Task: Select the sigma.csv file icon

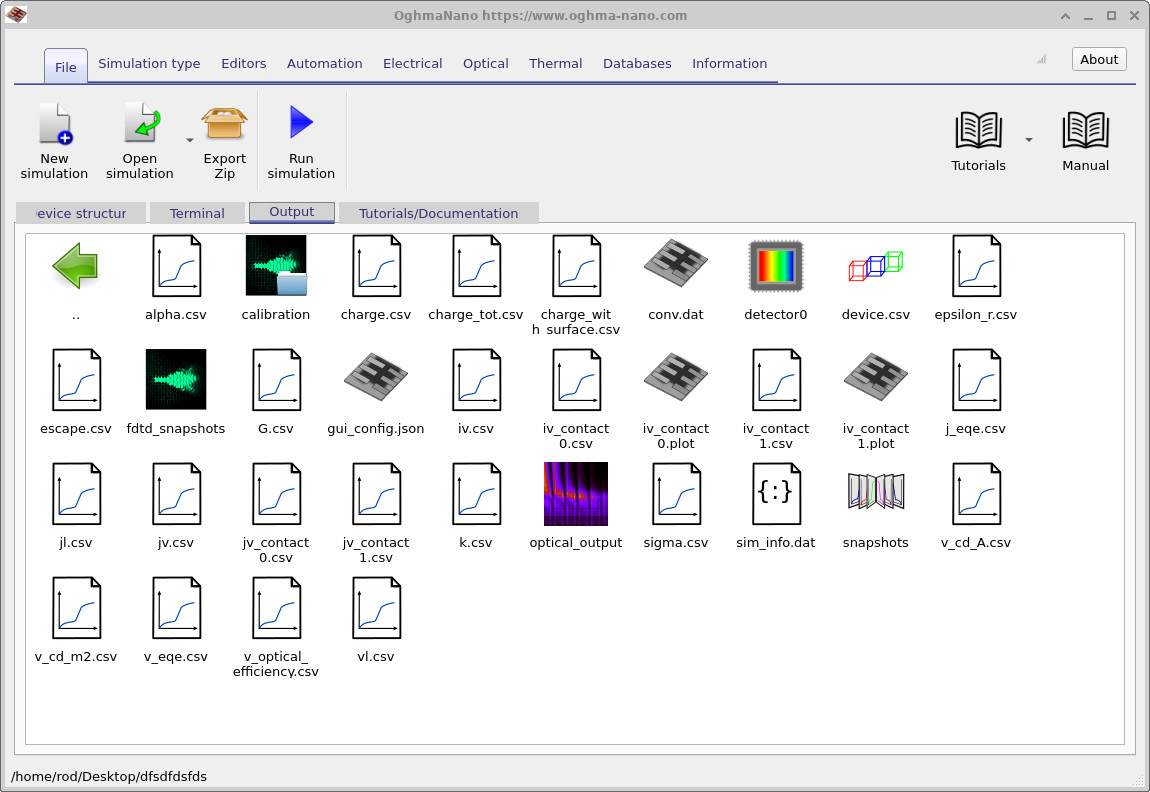Action: click(675, 494)
